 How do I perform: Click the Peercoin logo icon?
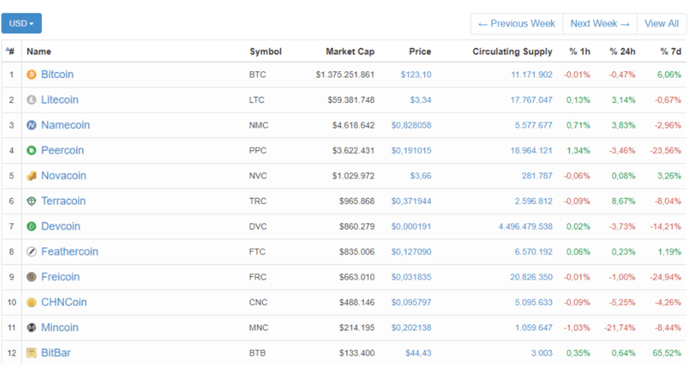click(31, 151)
